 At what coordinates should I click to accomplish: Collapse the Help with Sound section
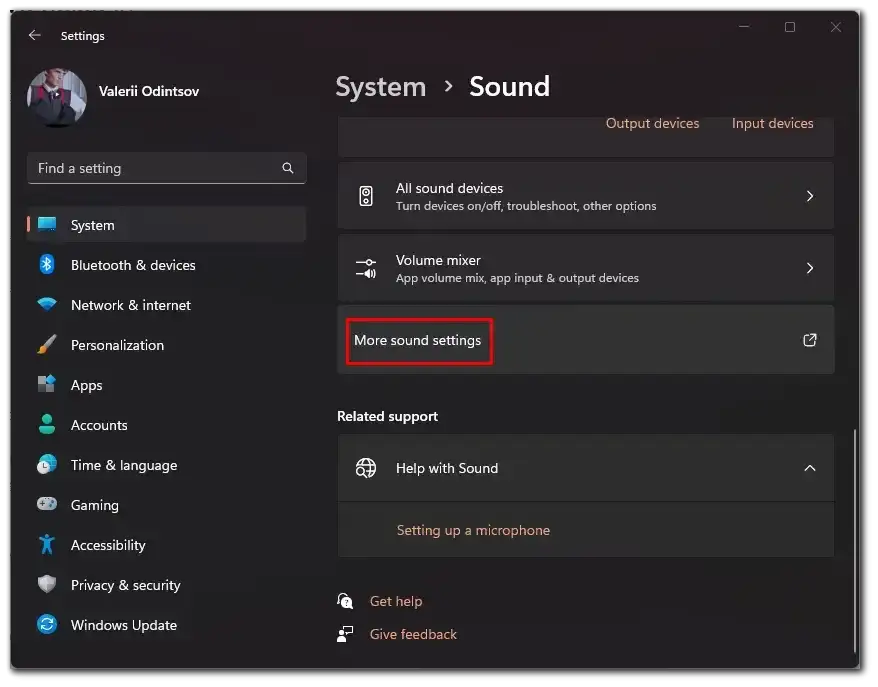pos(810,468)
